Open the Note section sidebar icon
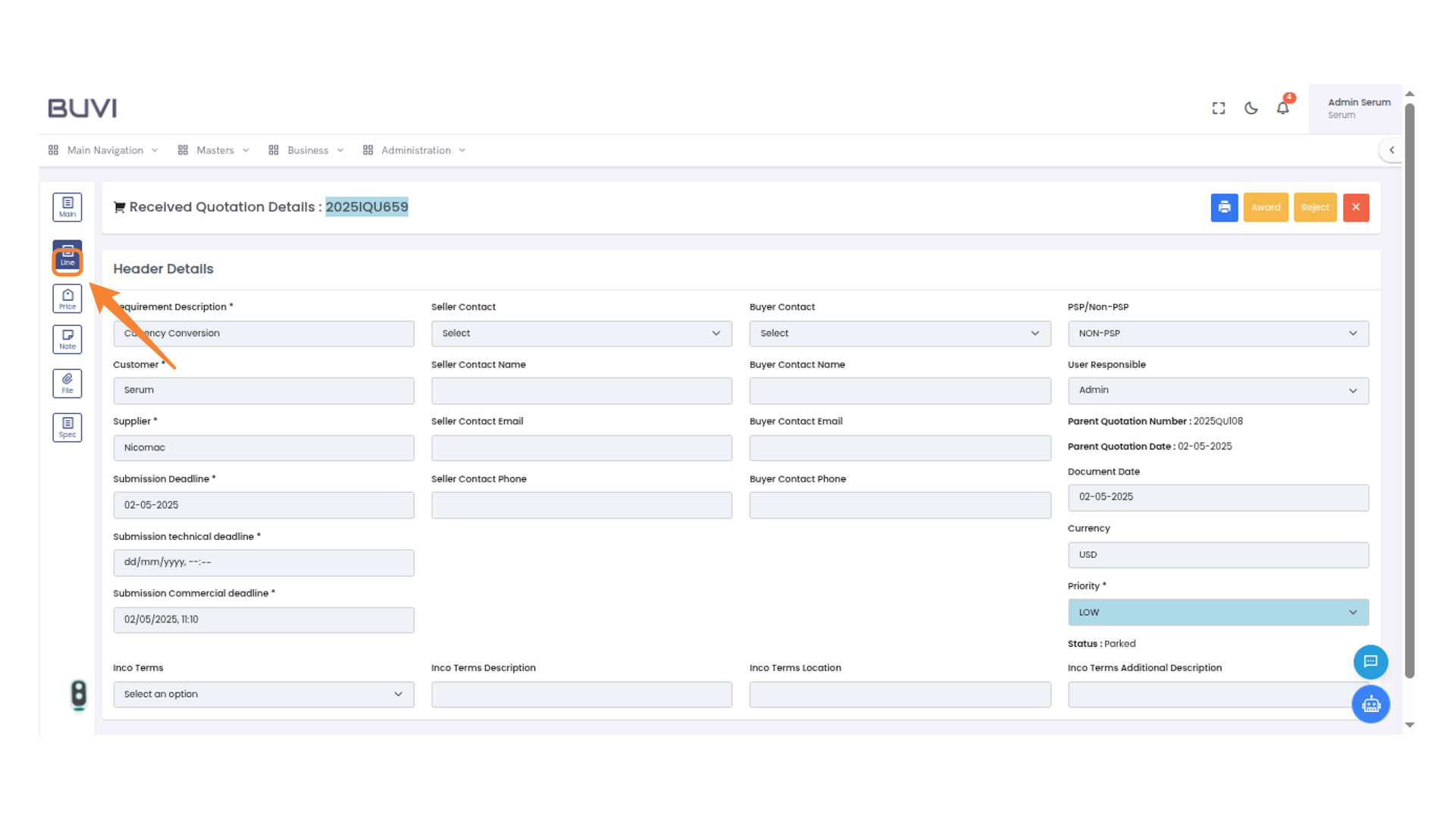 pyautogui.click(x=67, y=339)
